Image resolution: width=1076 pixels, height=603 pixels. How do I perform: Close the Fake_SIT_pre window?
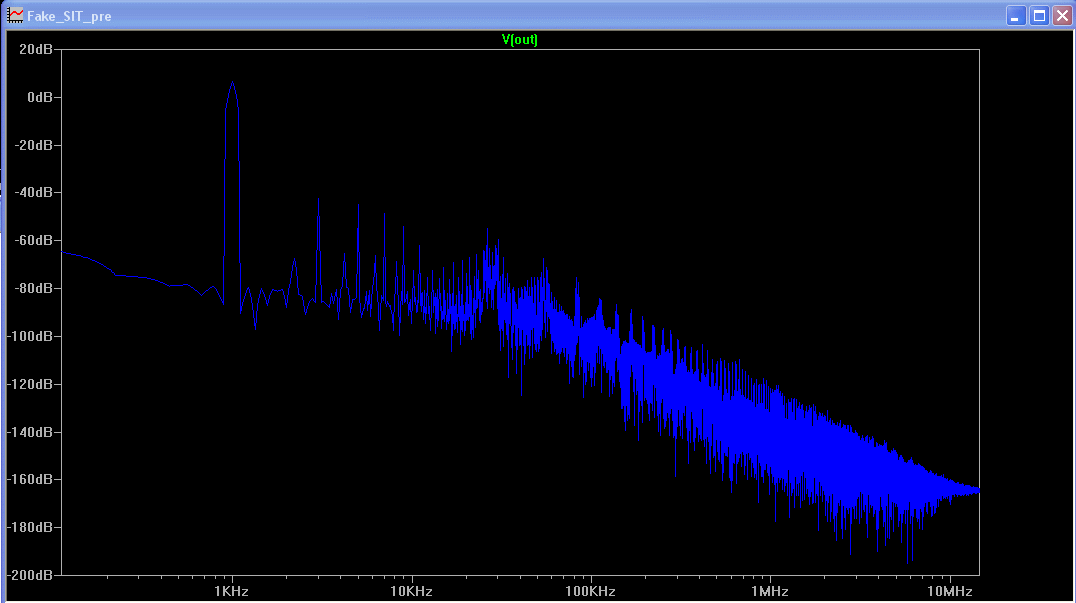[x=1062, y=15]
